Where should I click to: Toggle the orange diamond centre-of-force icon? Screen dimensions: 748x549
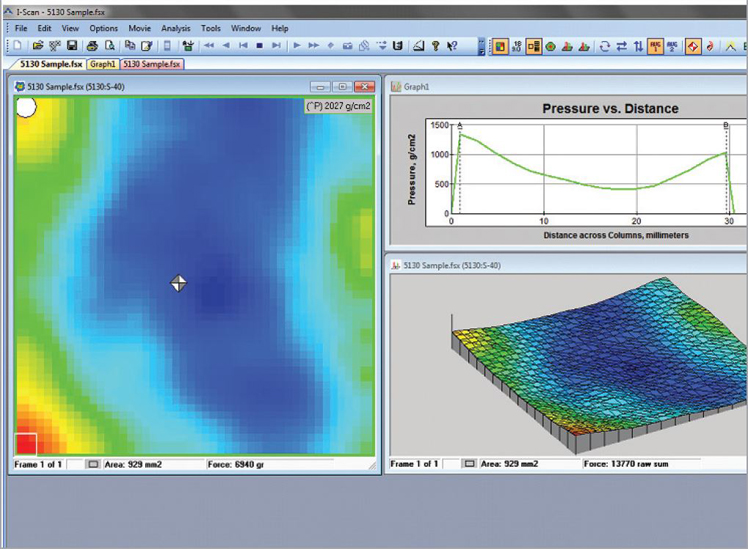692,46
